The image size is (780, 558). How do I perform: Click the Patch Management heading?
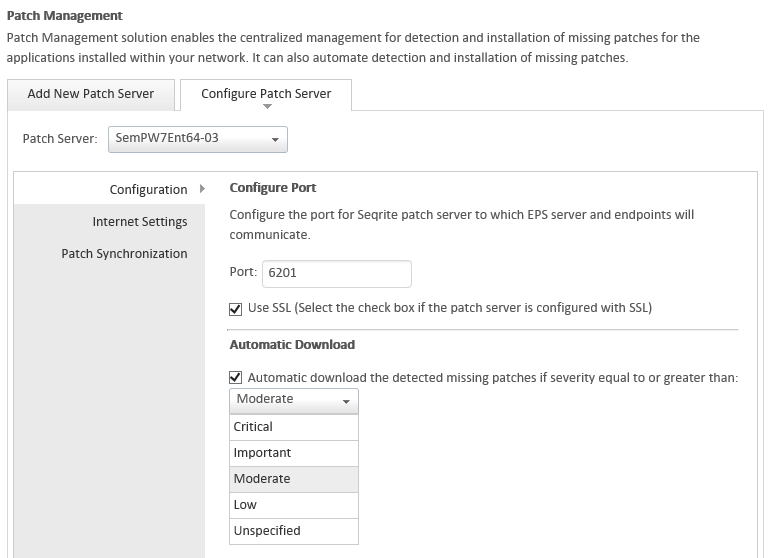pyautogui.click(x=65, y=16)
